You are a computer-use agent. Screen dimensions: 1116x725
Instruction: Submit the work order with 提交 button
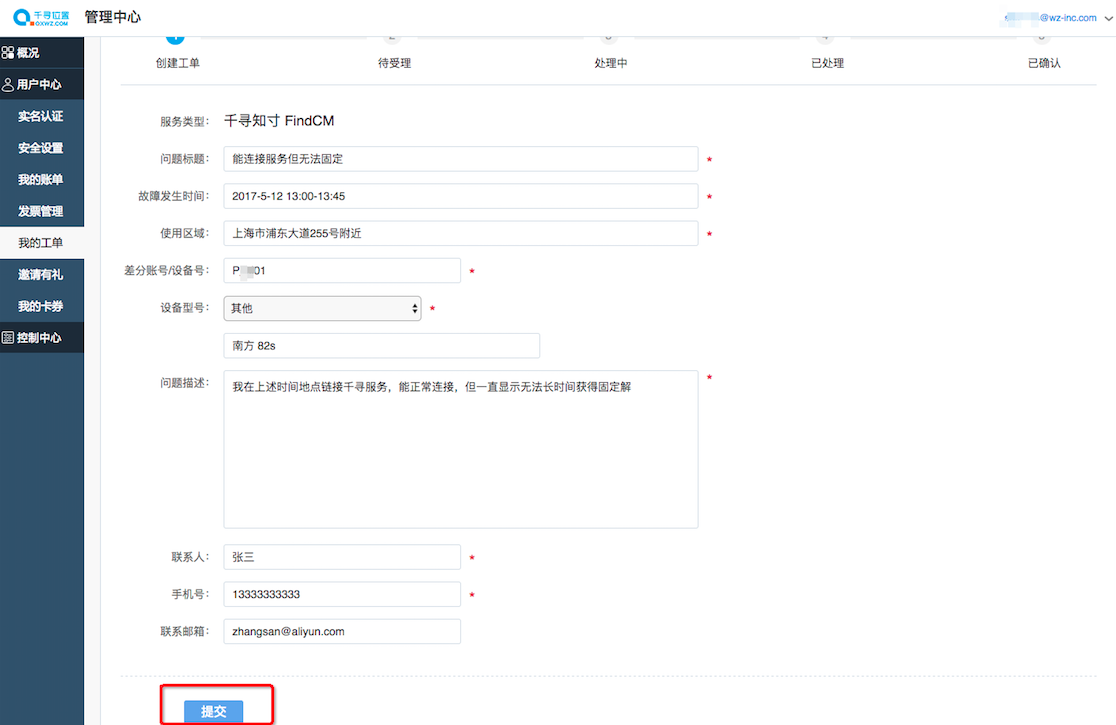[x=214, y=711]
